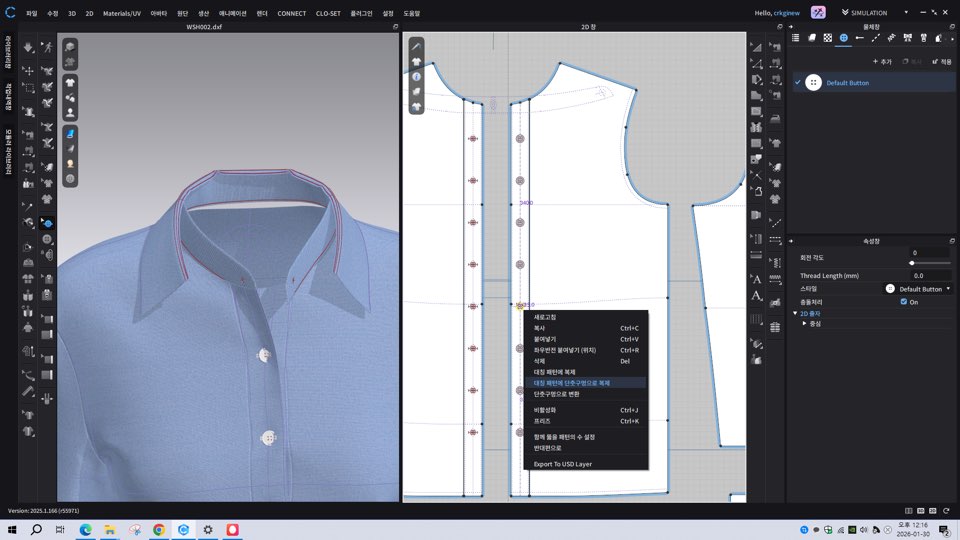Click the avatar display icon in 3D view

(x=70, y=113)
